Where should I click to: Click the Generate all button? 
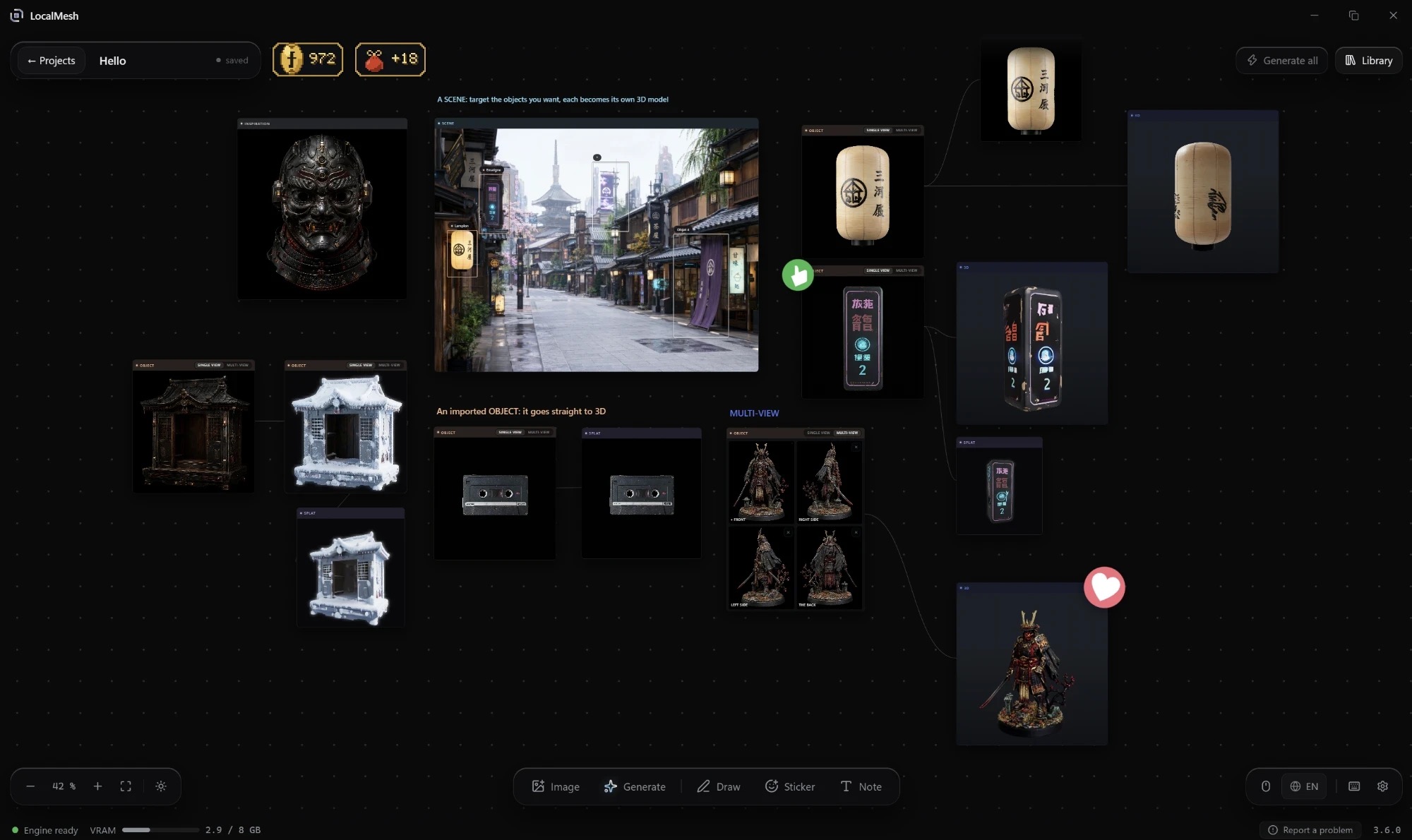coord(1281,61)
